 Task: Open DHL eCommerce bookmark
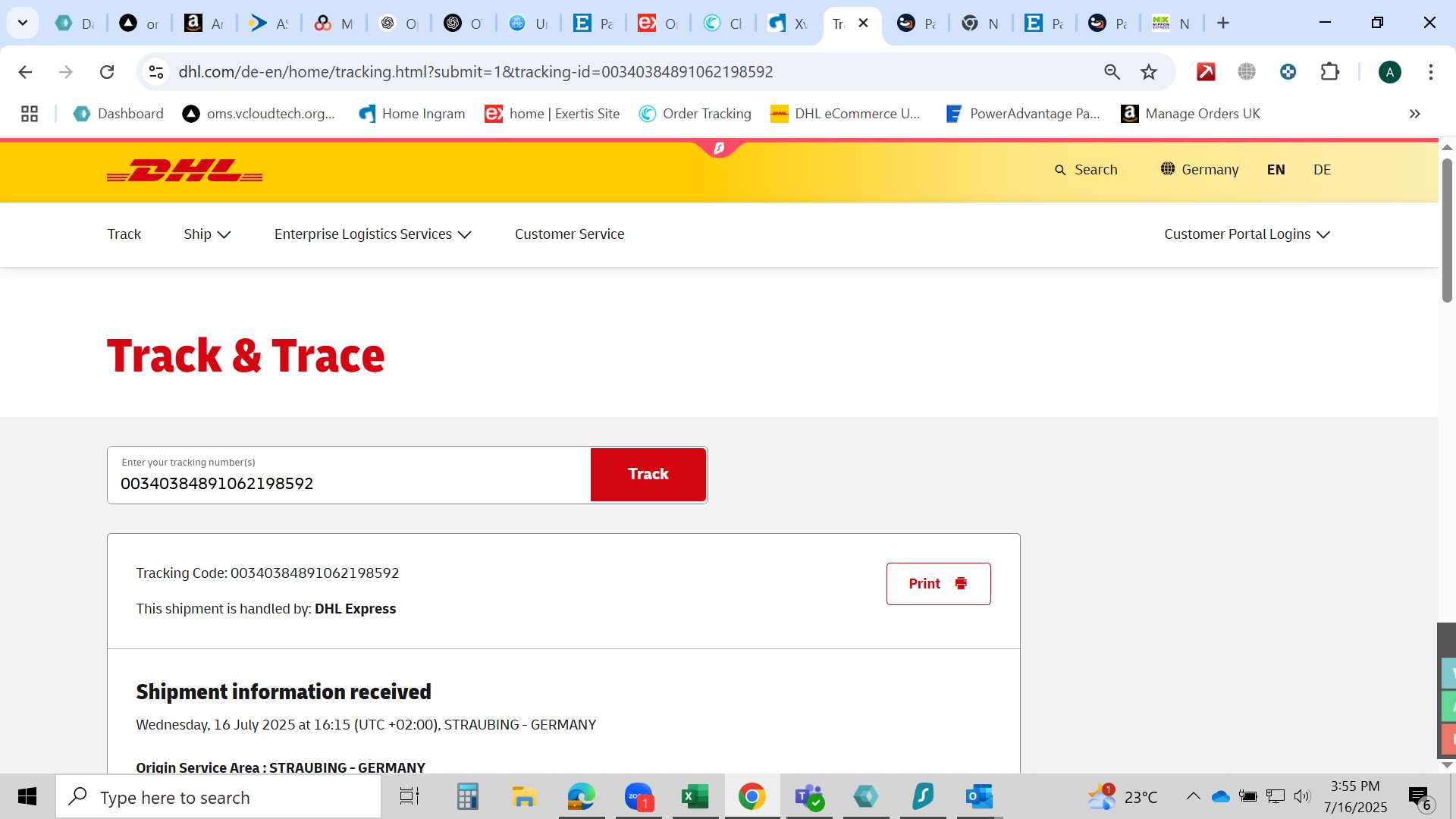846,114
